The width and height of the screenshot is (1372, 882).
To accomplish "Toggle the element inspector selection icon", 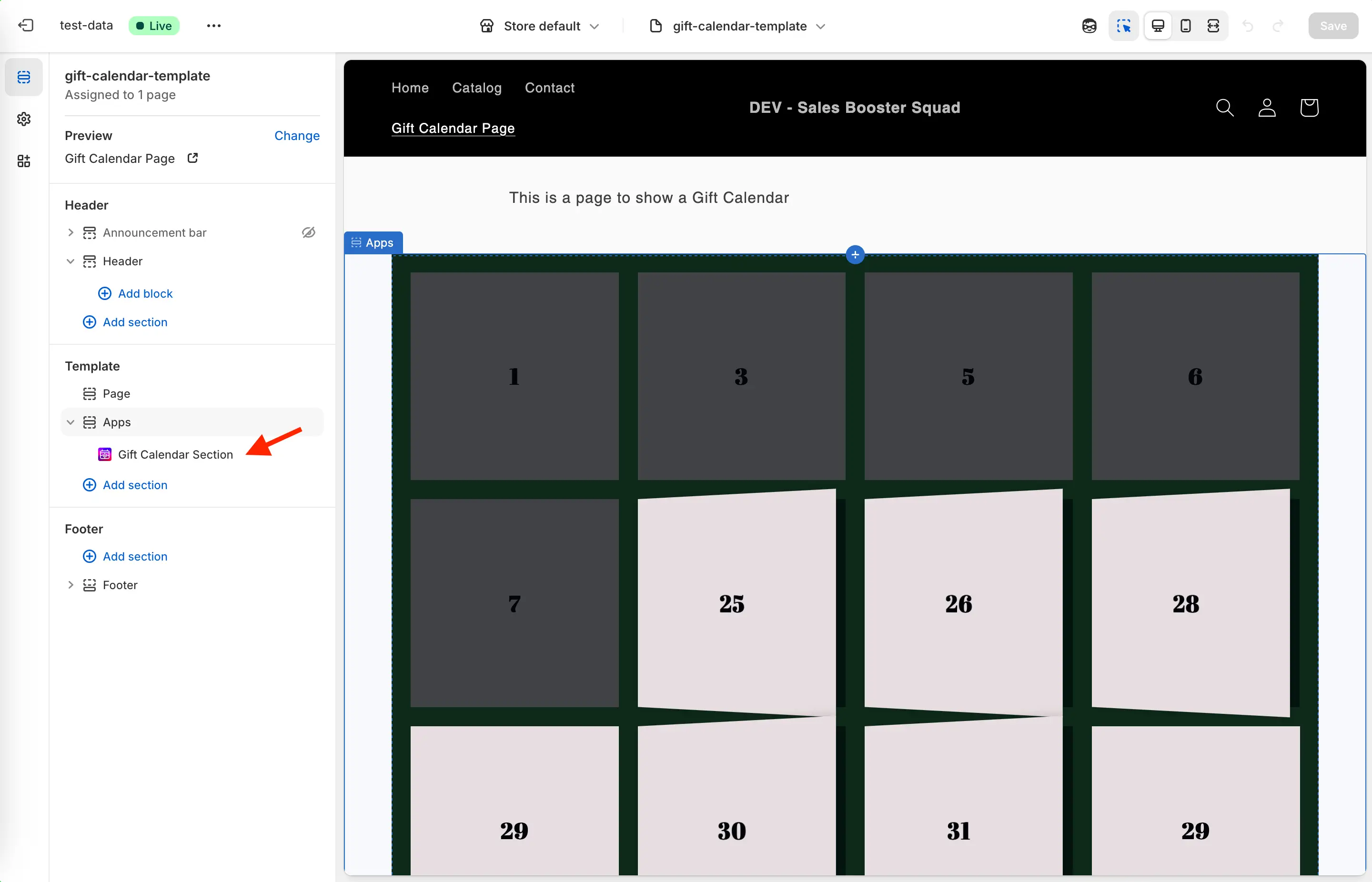I will [1123, 26].
